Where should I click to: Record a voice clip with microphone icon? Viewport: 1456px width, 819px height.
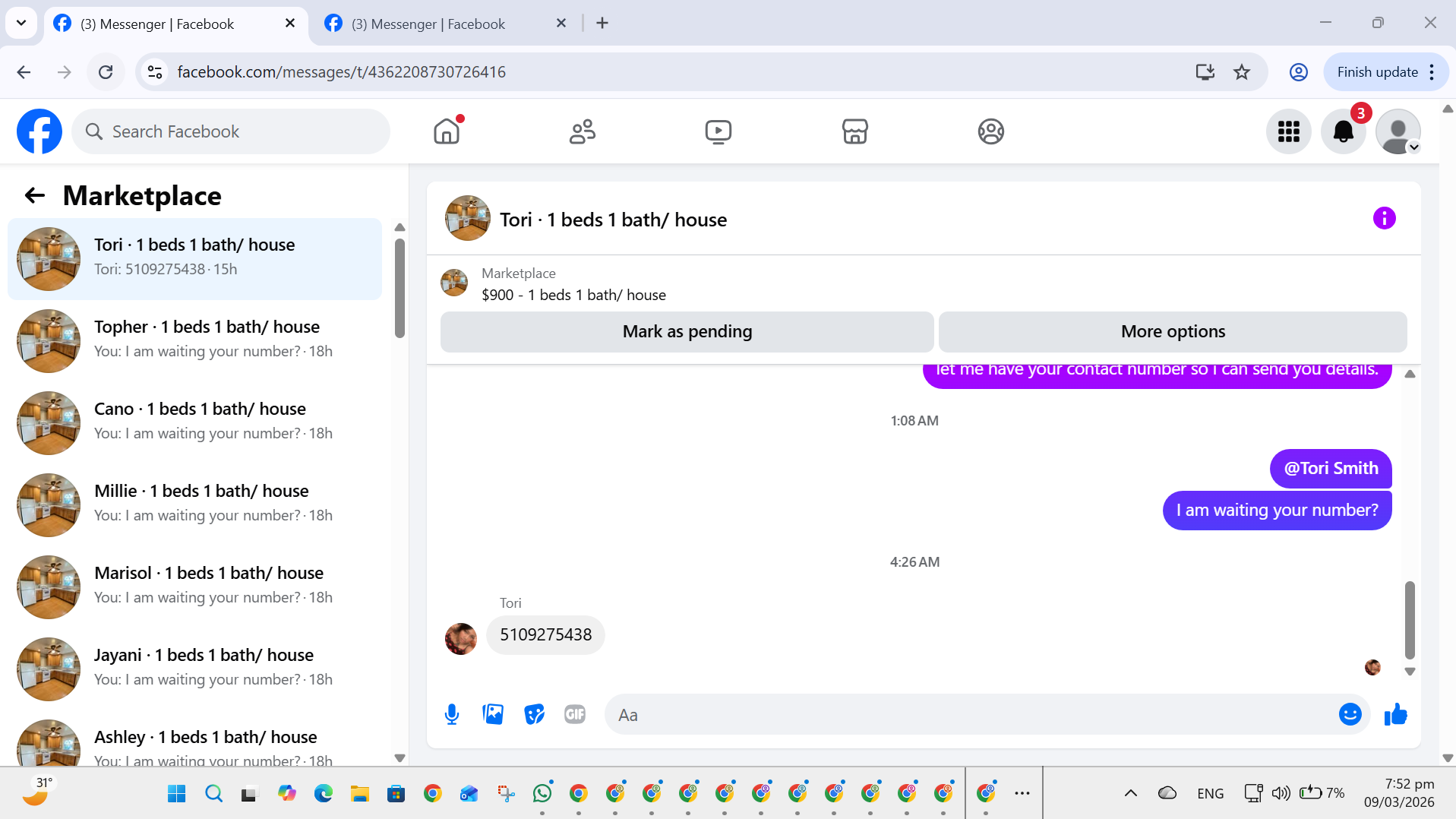click(452, 714)
